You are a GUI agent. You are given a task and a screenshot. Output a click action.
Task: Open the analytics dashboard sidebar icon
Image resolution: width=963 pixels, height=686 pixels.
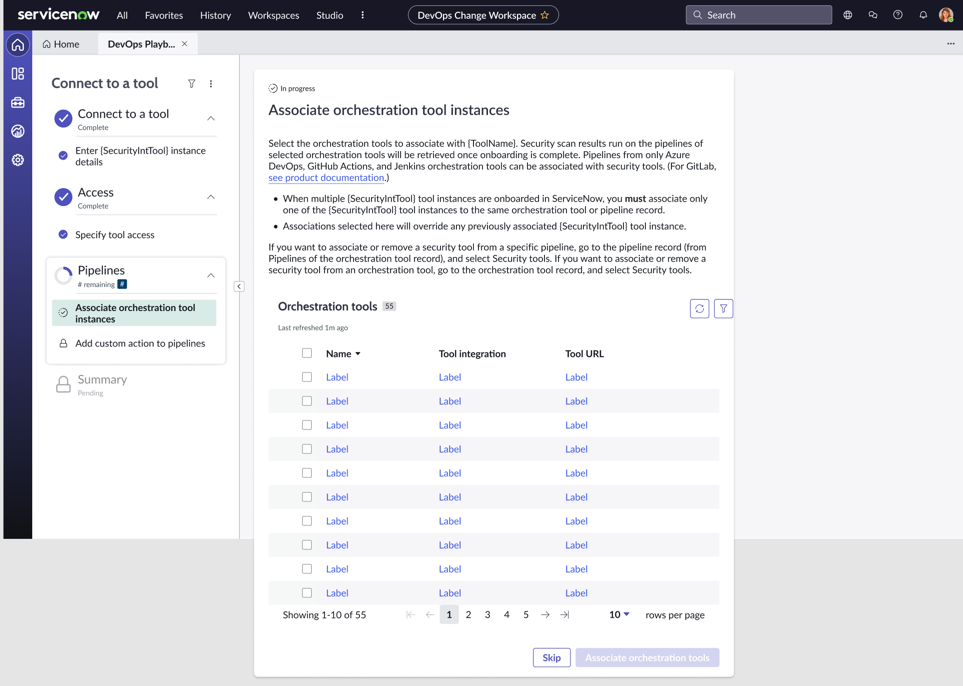[18, 131]
